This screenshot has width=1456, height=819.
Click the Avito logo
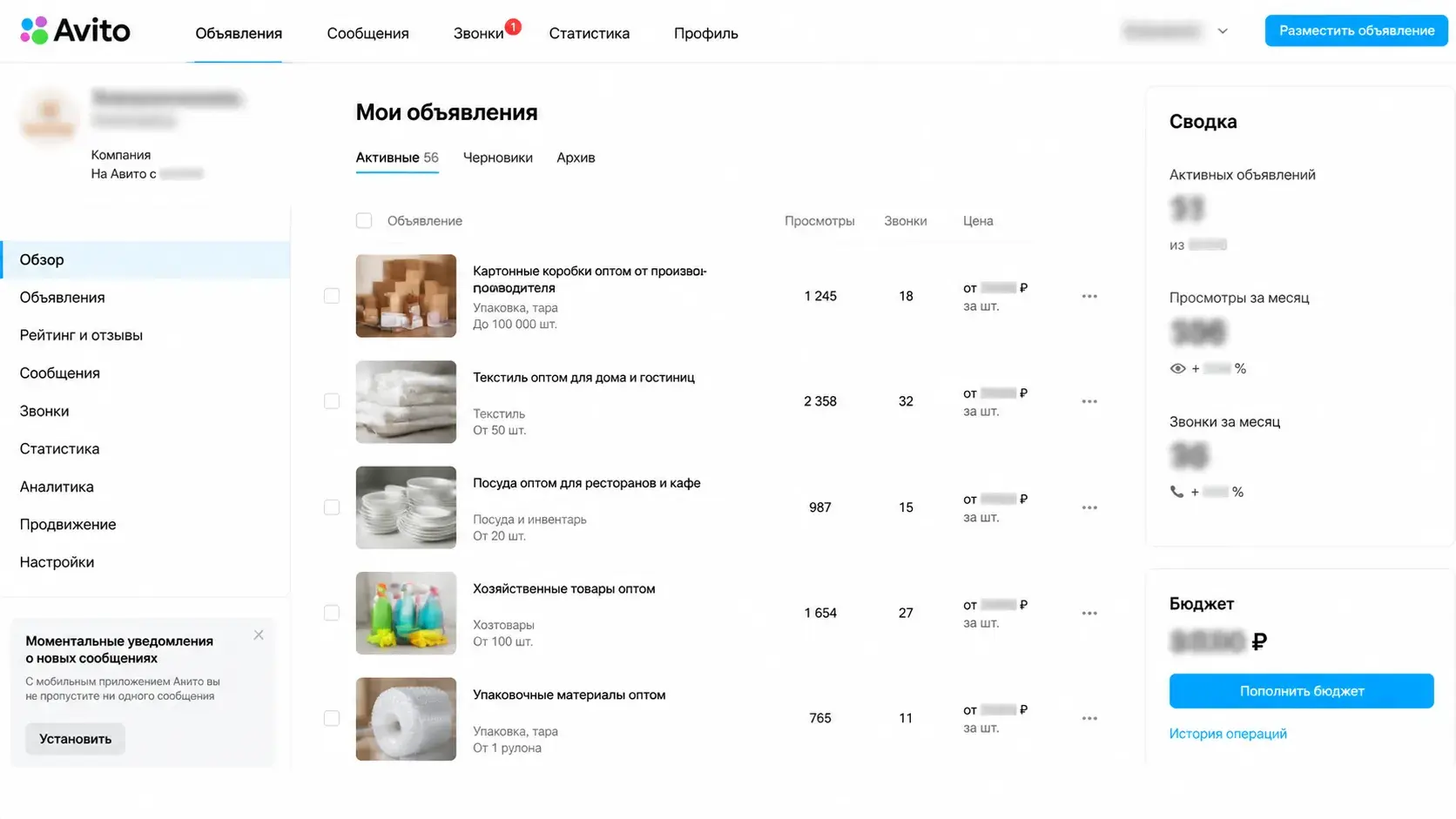[x=75, y=31]
